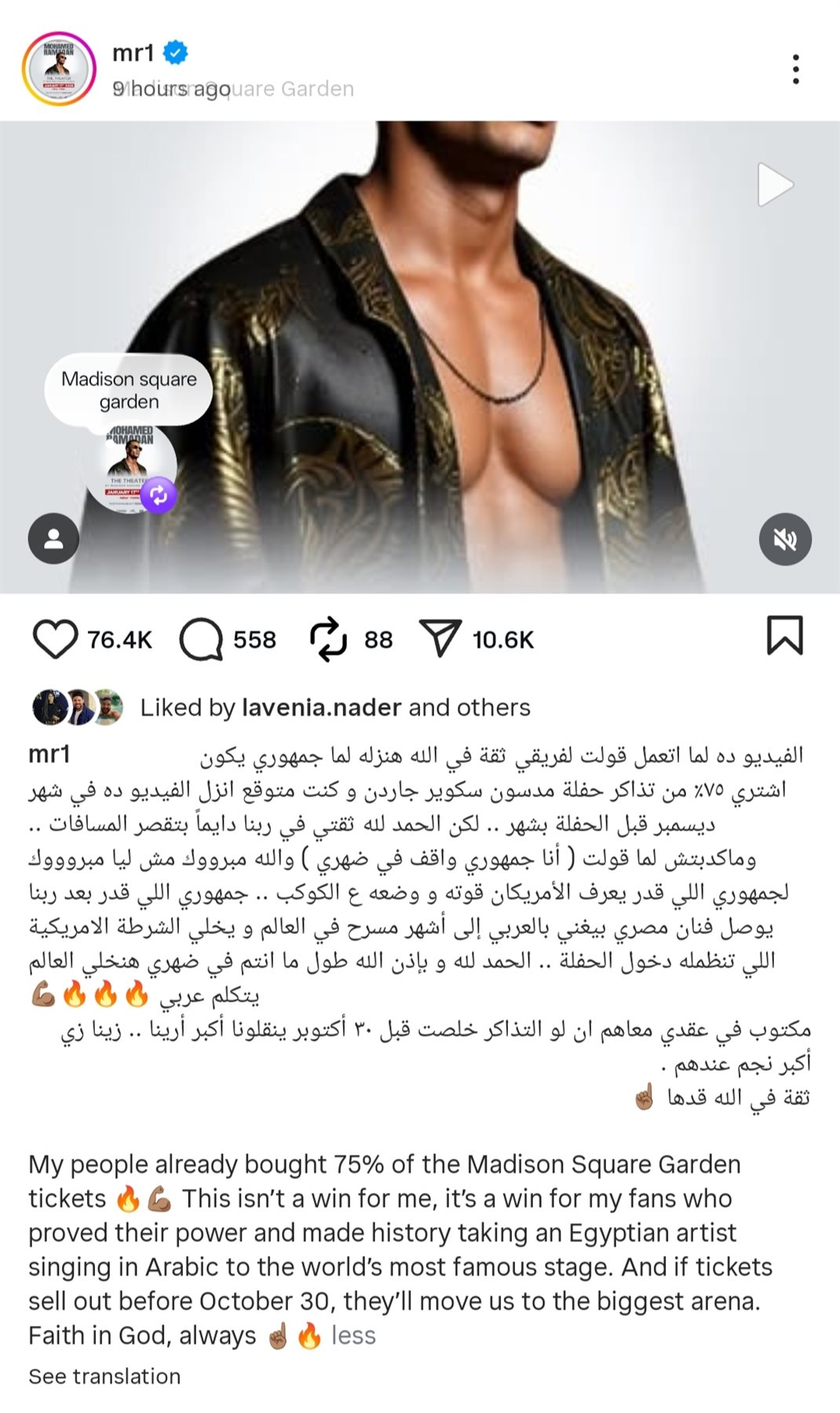Tap the mr1 username in the header
840x1413 pixels.
(133, 53)
